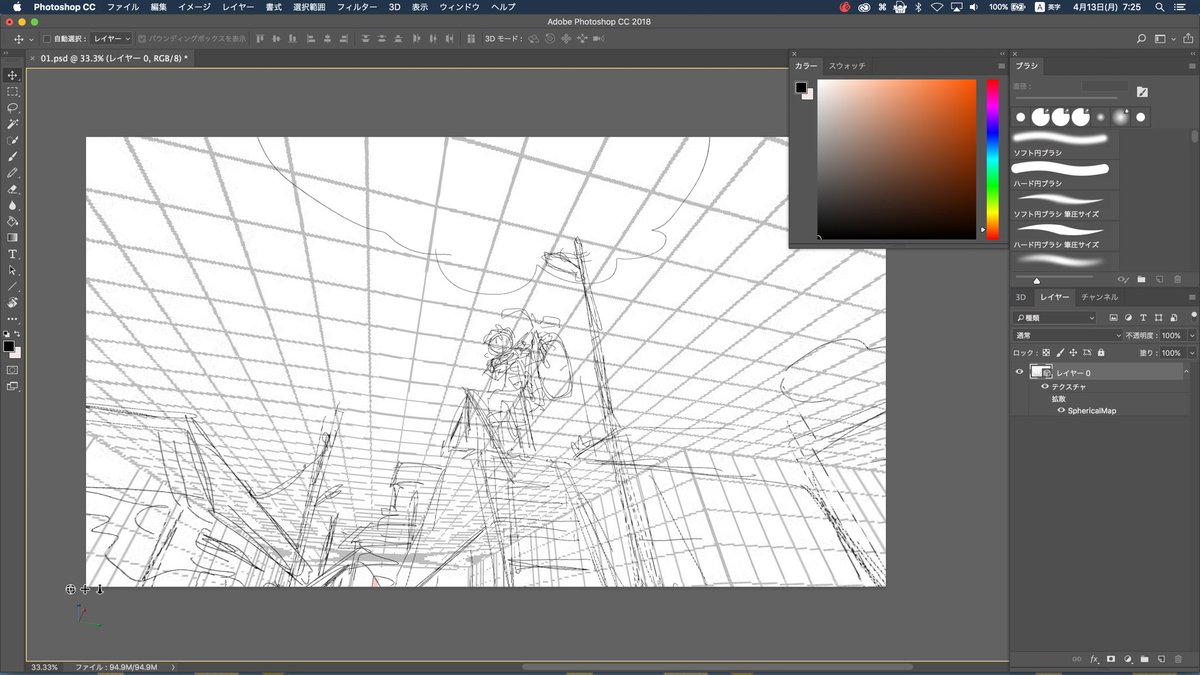Pick a color in the color field
This screenshot has width=1200, height=675.
pos(896,159)
